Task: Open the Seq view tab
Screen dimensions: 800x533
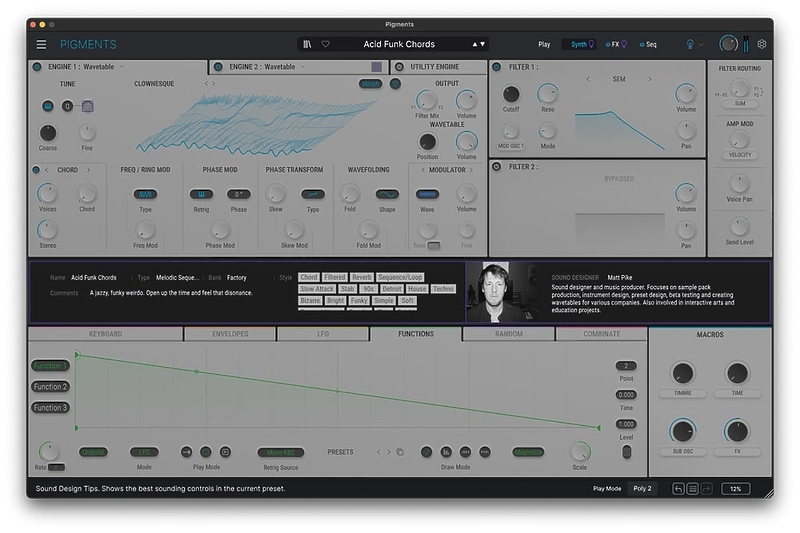Action: [648, 44]
